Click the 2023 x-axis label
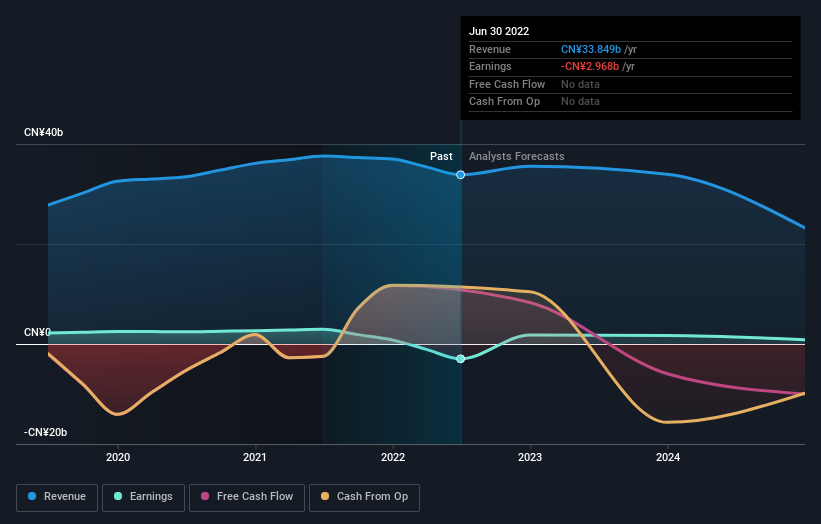821x524 pixels. [530, 457]
